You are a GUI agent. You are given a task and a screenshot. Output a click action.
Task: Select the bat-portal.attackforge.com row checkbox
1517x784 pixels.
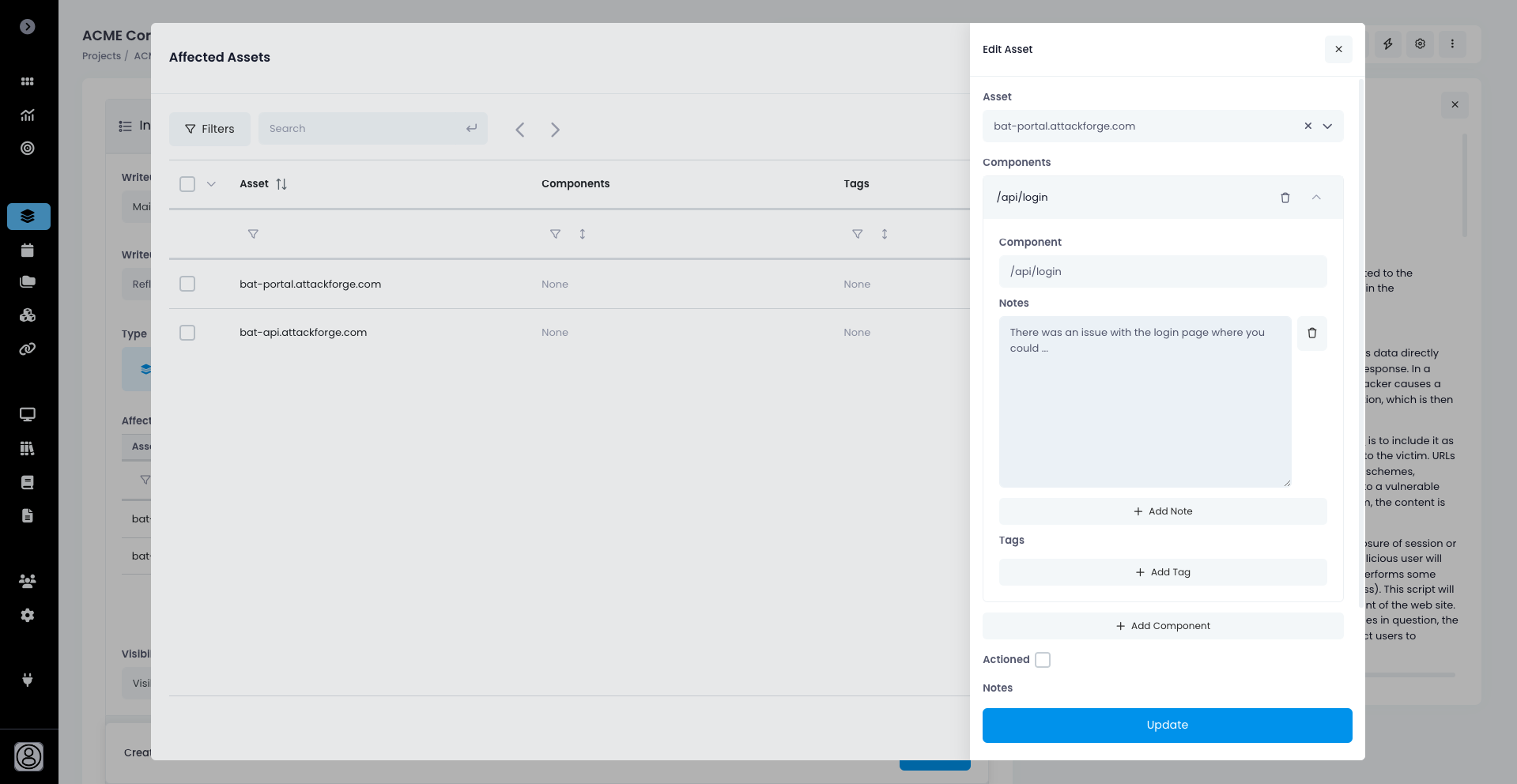click(187, 284)
